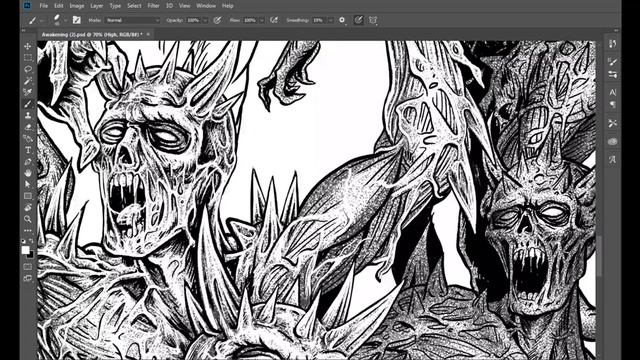Screen dimensions: 640x360
Task: Toggle pressure for opacity
Action: click(218, 20)
